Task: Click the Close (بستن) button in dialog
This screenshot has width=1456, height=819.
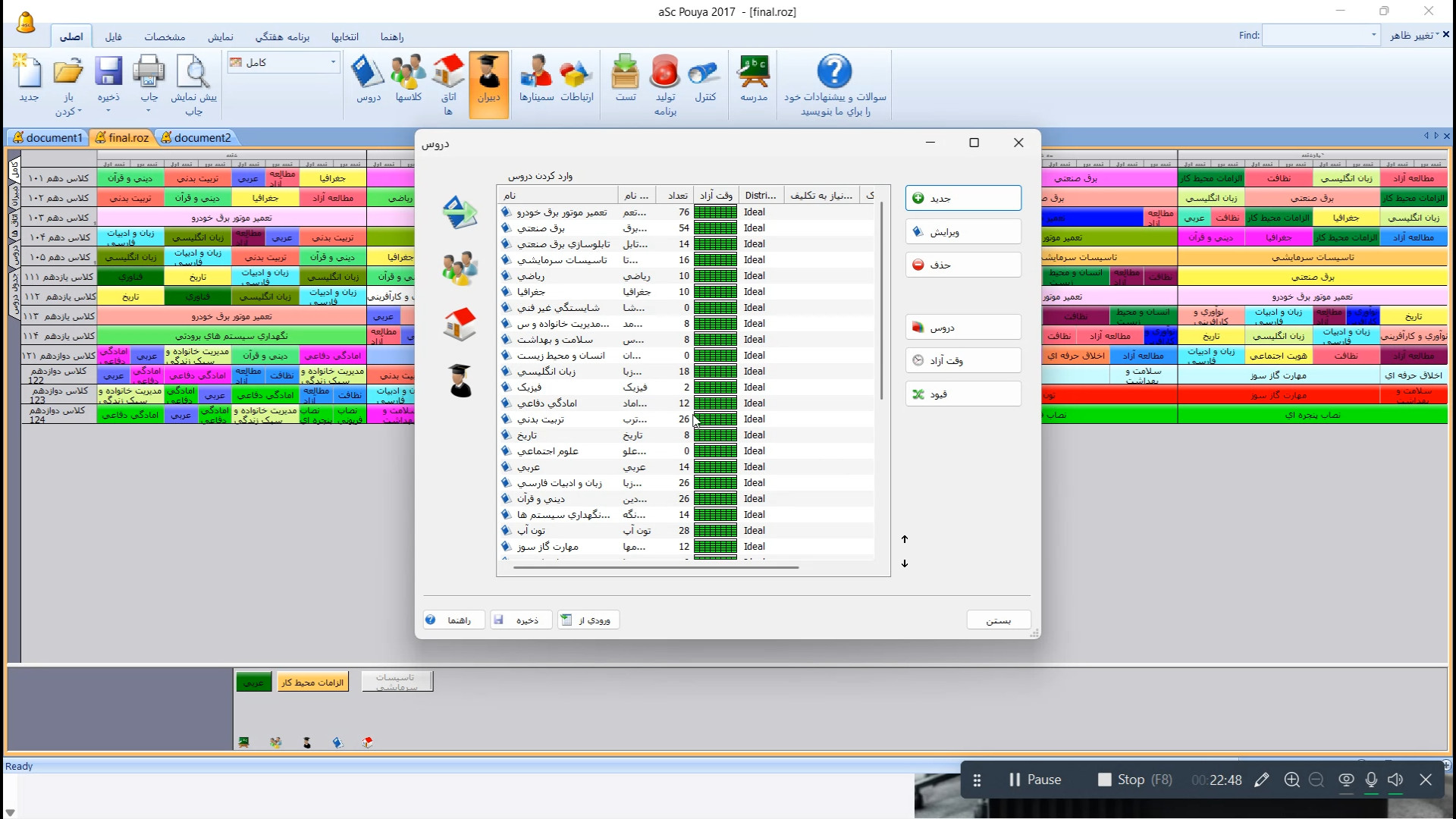Action: 998,620
